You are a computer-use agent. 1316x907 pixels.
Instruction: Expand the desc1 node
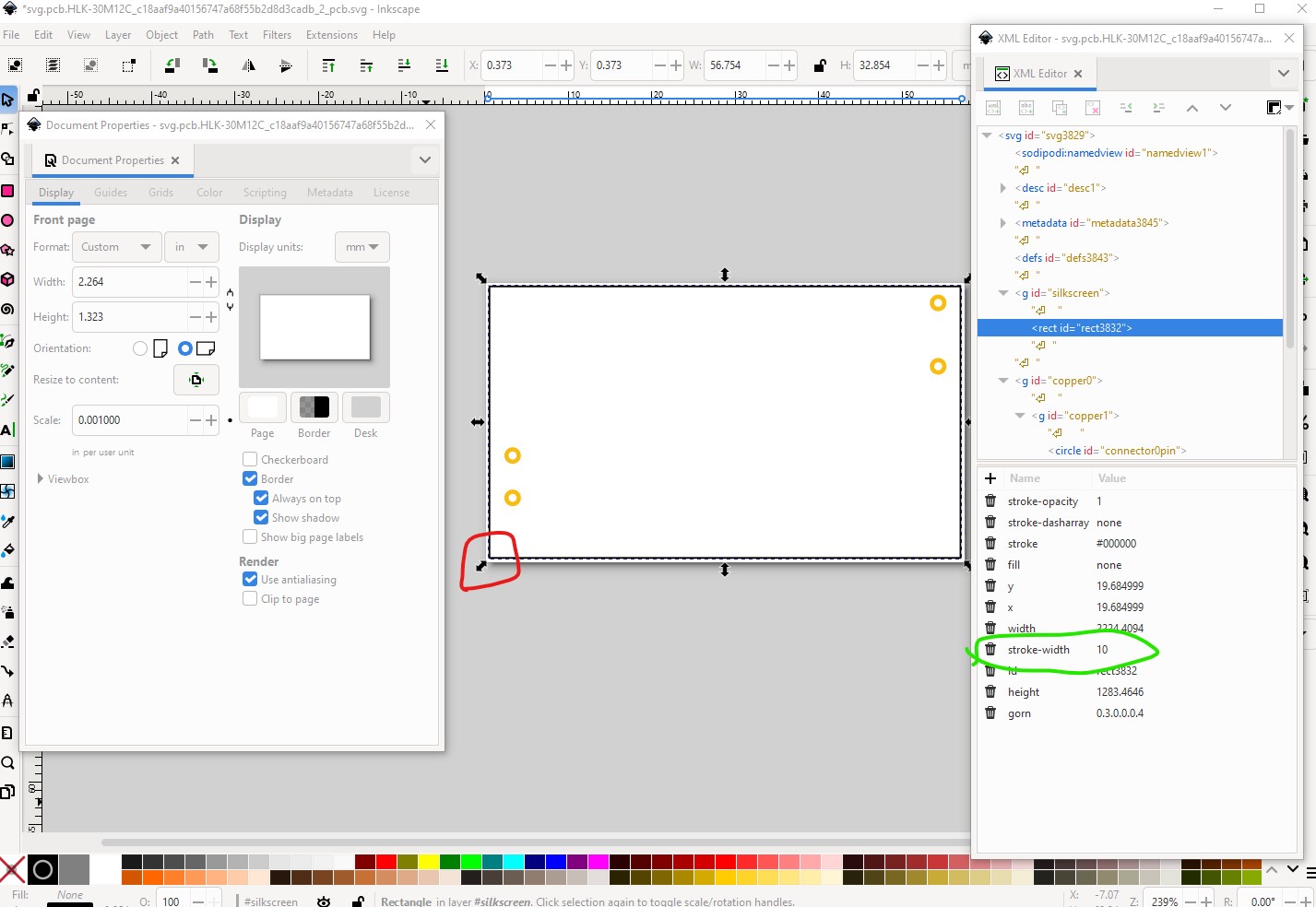[x=1003, y=187]
